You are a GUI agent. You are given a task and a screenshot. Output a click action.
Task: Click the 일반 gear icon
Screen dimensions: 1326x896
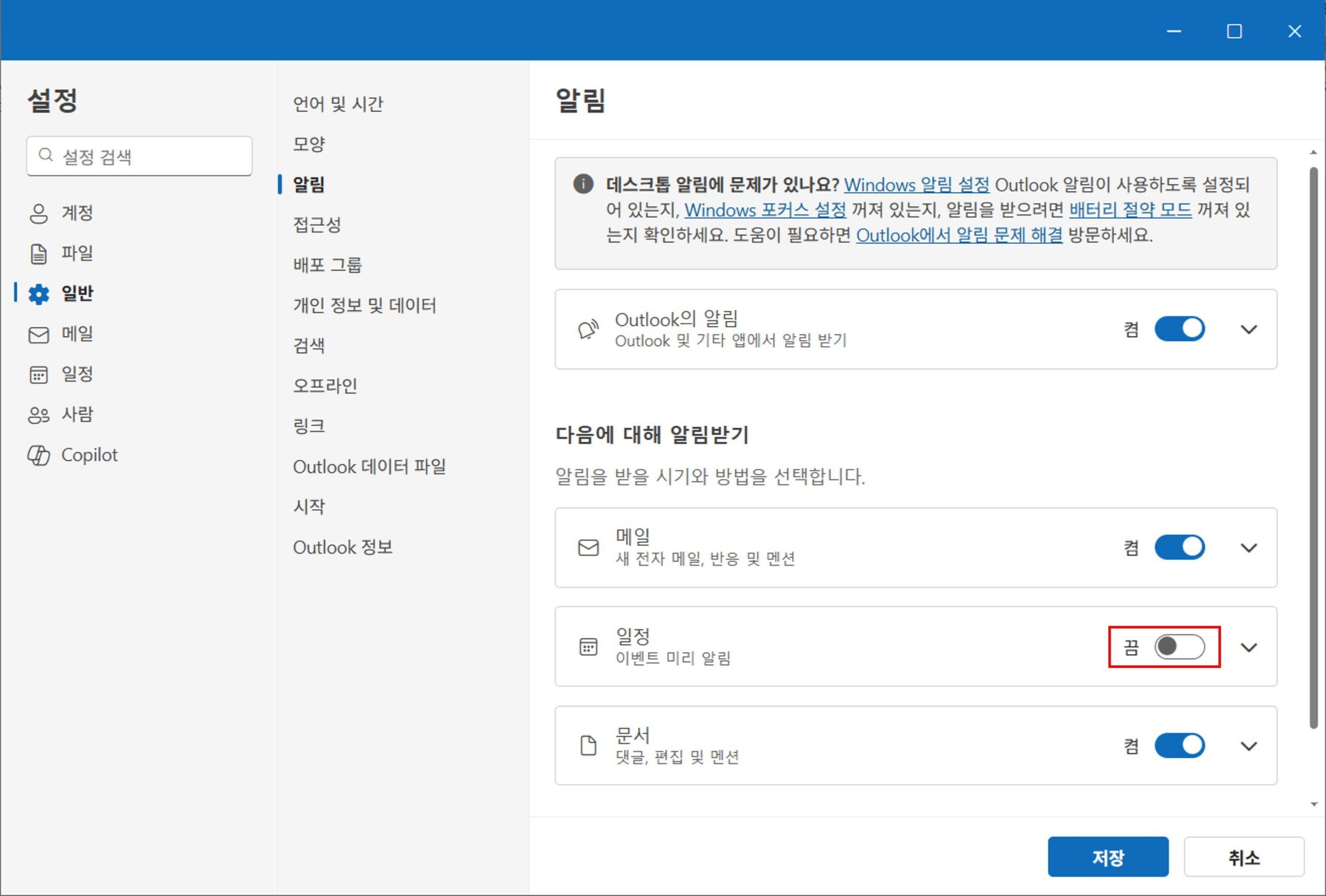38,294
